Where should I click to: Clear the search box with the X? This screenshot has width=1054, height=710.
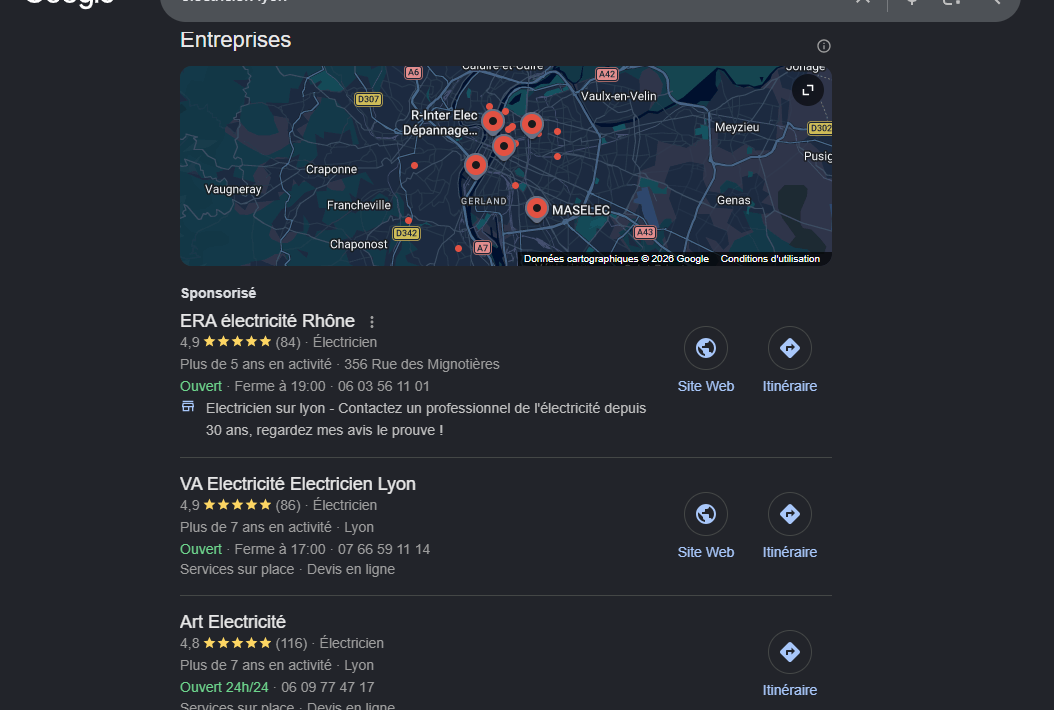(862, 1)
